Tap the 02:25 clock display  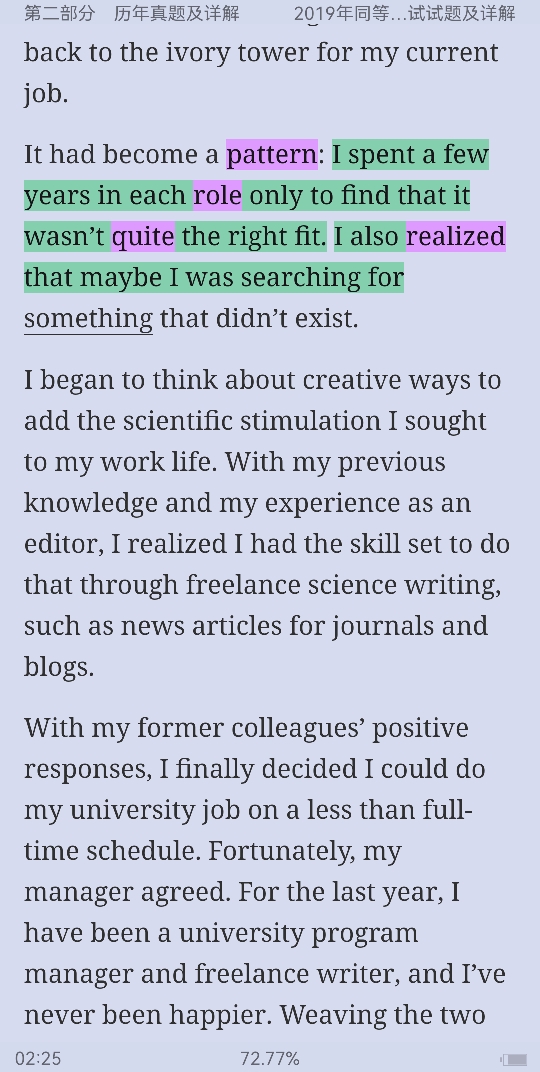pos(38,1059)
